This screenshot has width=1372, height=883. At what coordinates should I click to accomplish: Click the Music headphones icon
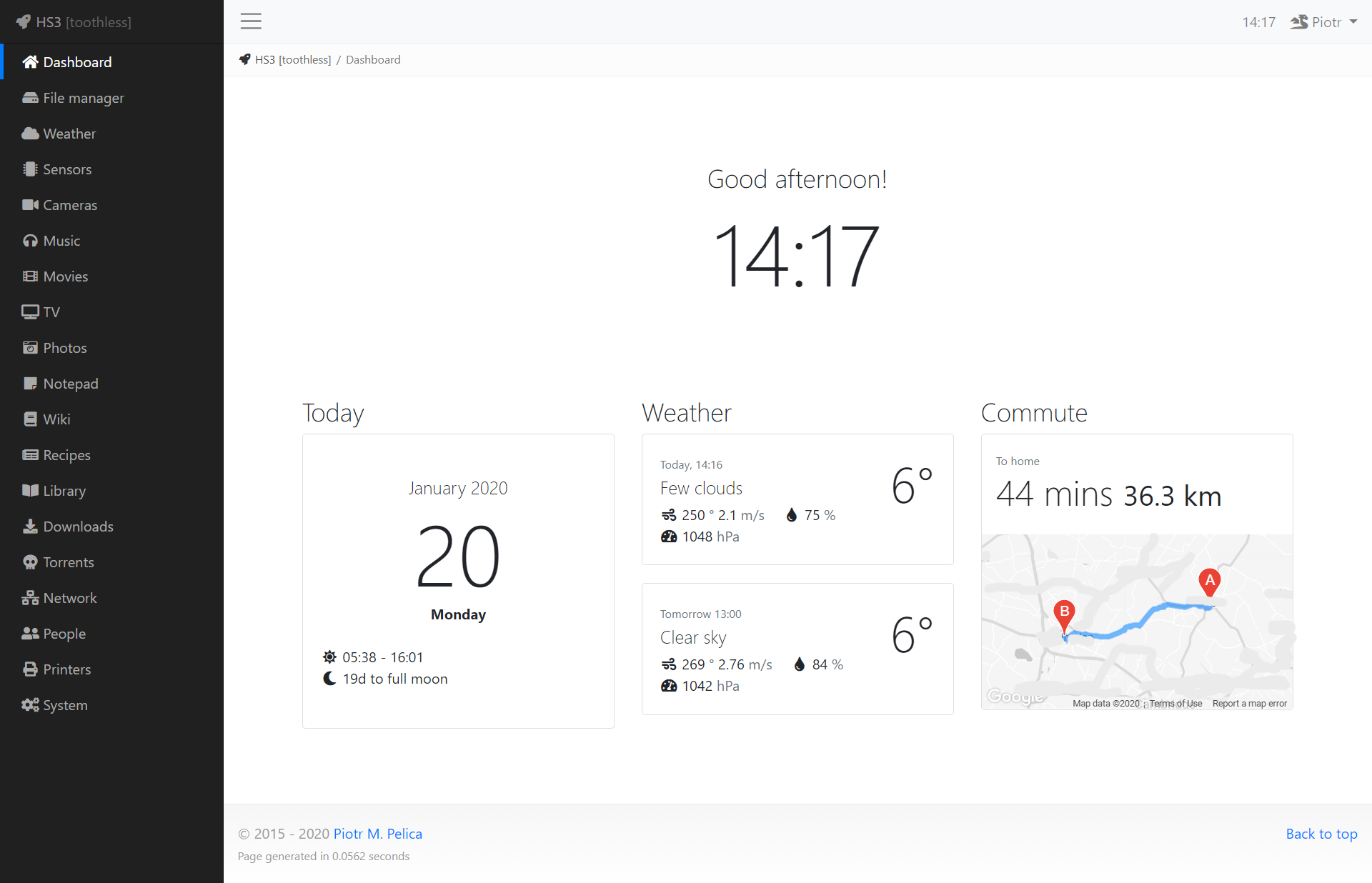tap(30, 241)
